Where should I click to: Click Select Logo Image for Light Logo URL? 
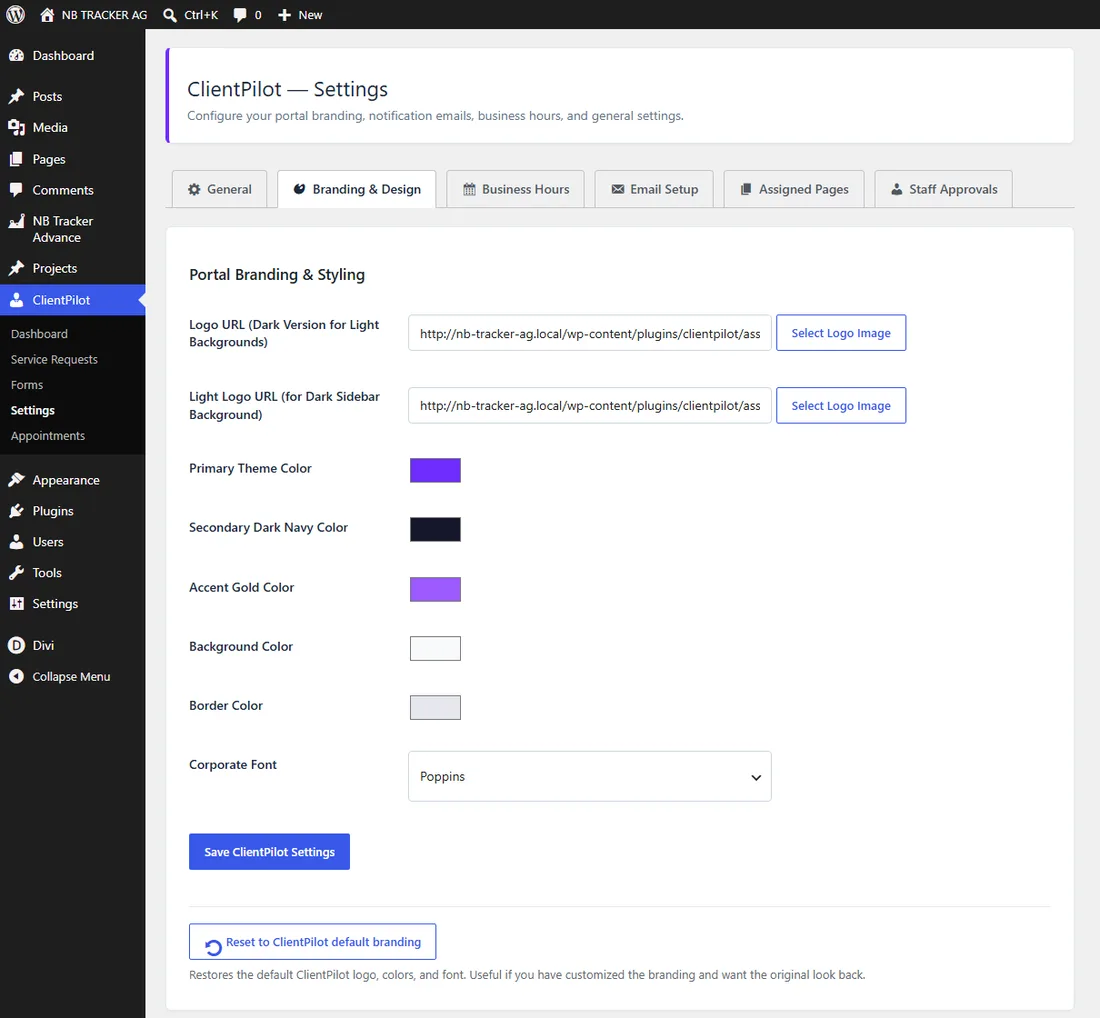pyautogui.click(x=841, y=406)
